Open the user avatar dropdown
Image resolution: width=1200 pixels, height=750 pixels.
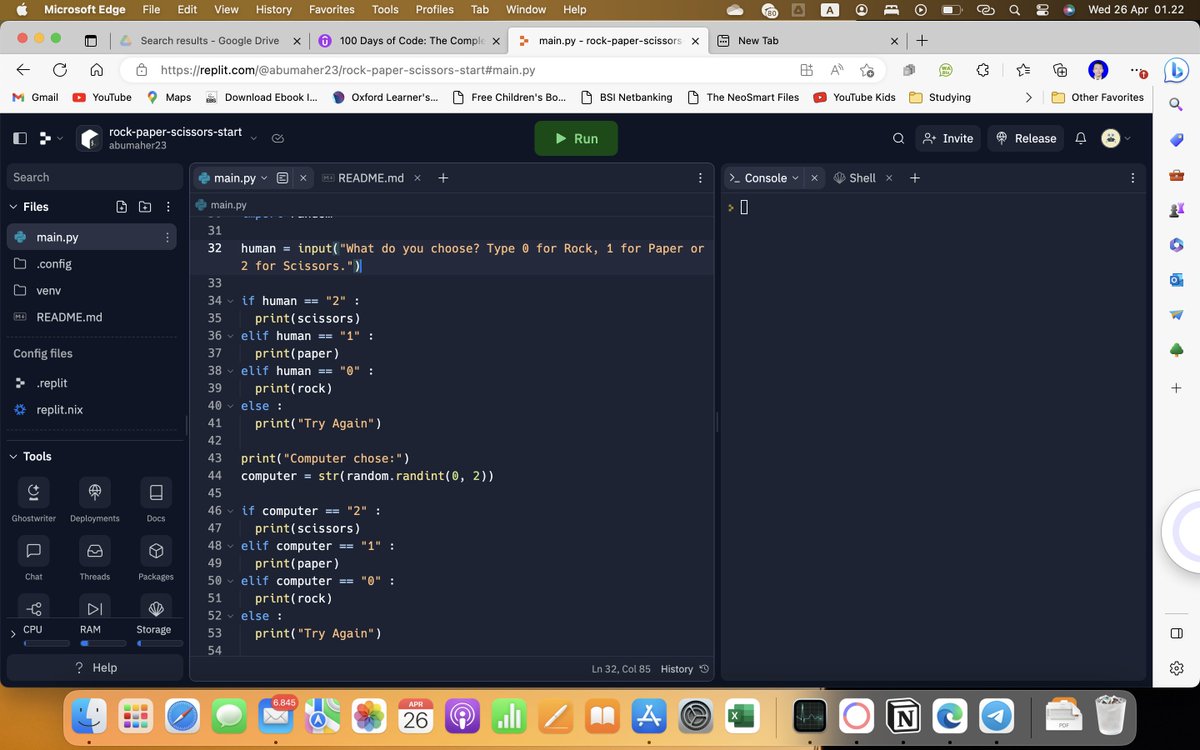tap(1116, 138)
